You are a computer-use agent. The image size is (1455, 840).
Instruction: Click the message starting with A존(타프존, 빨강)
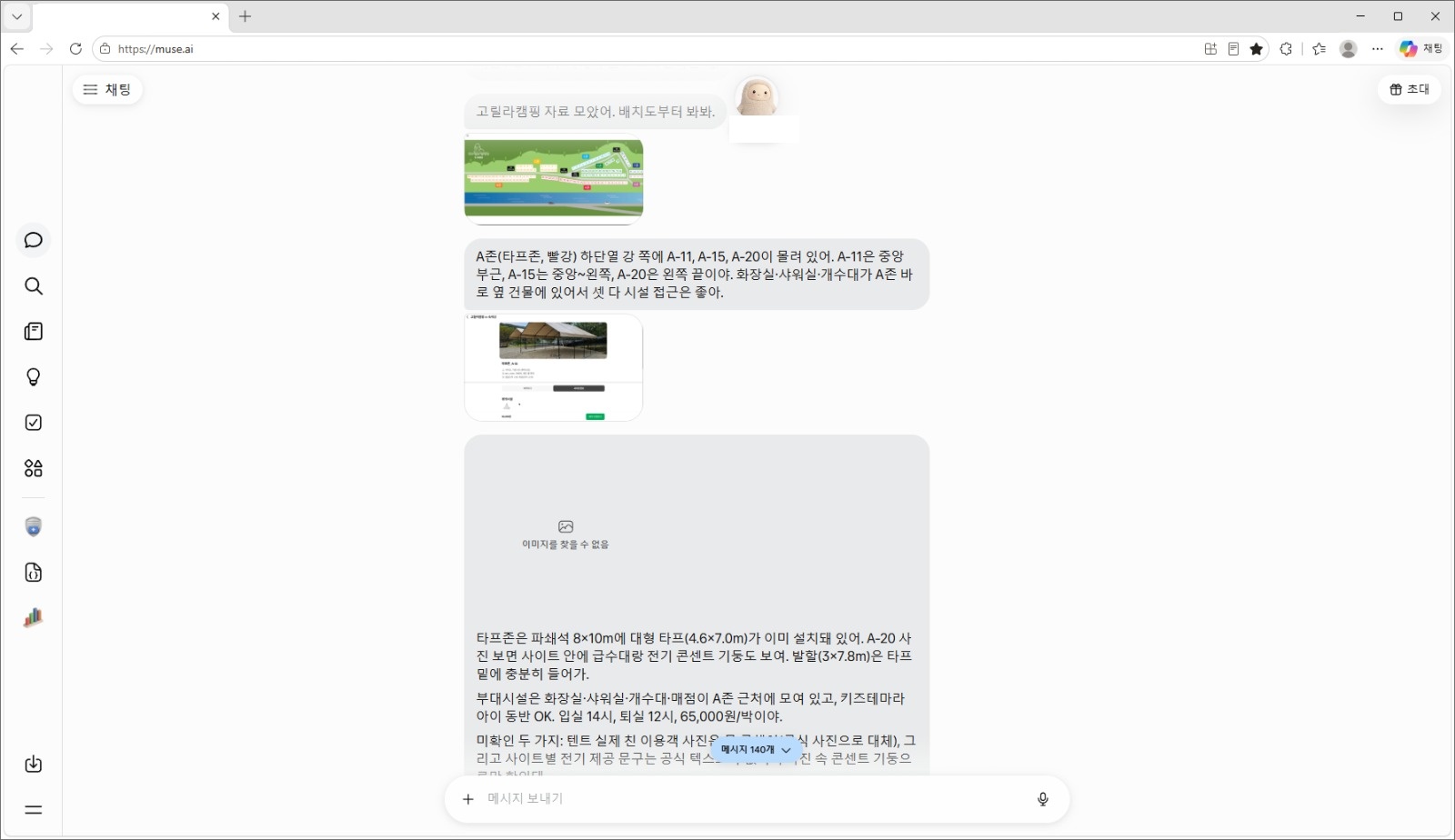(697, 275)
